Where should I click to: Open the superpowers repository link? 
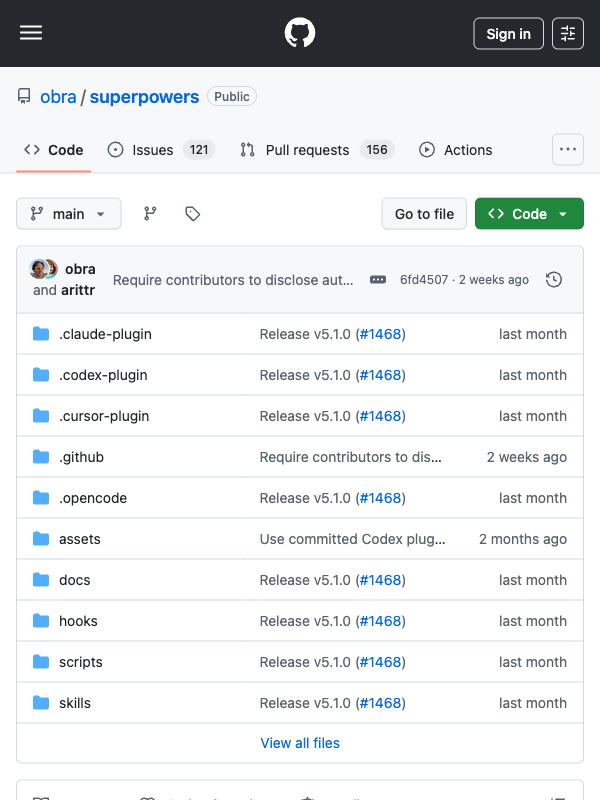[x=144, y=97]
